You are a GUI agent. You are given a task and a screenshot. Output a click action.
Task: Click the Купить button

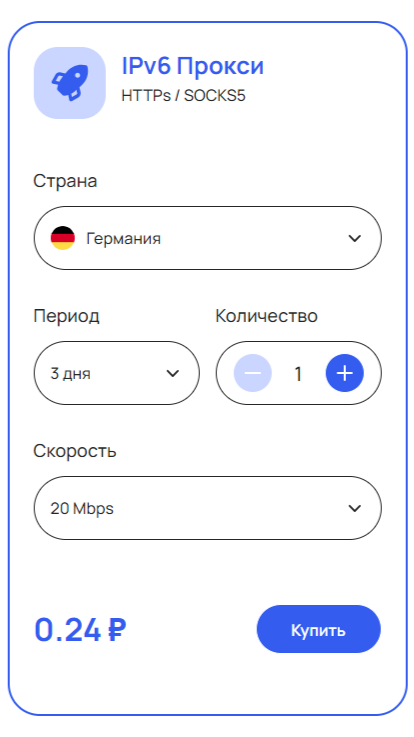tap(319, 629)
